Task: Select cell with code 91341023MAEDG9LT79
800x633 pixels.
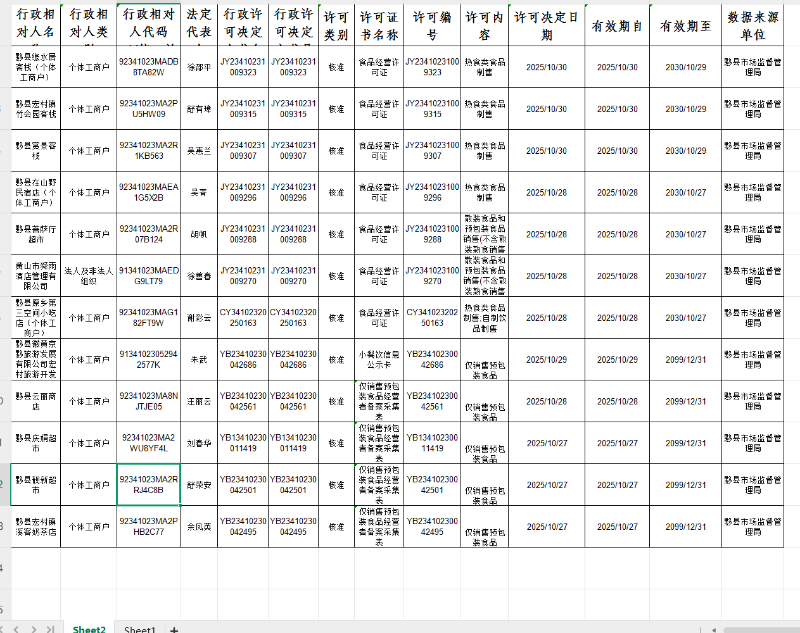Action: click(148, 275)
